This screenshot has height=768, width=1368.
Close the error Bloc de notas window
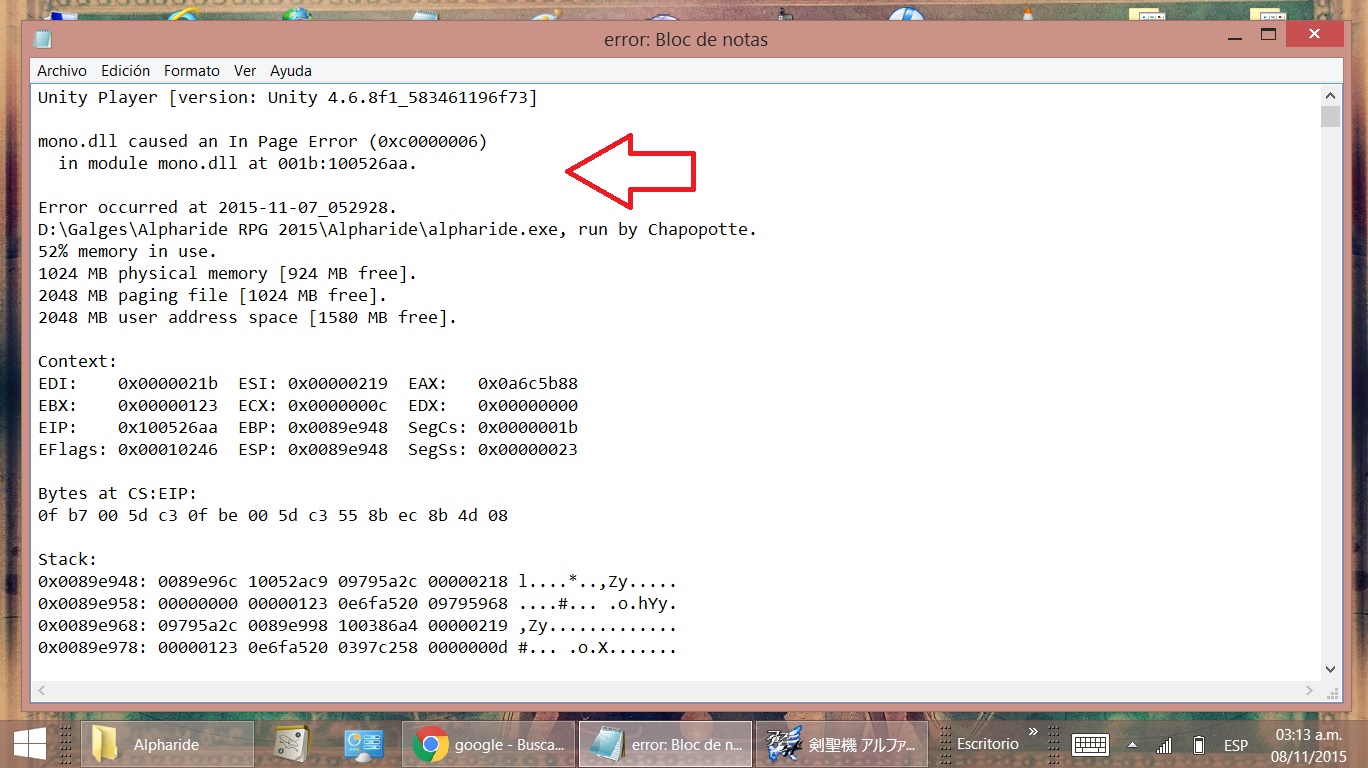1315,35
